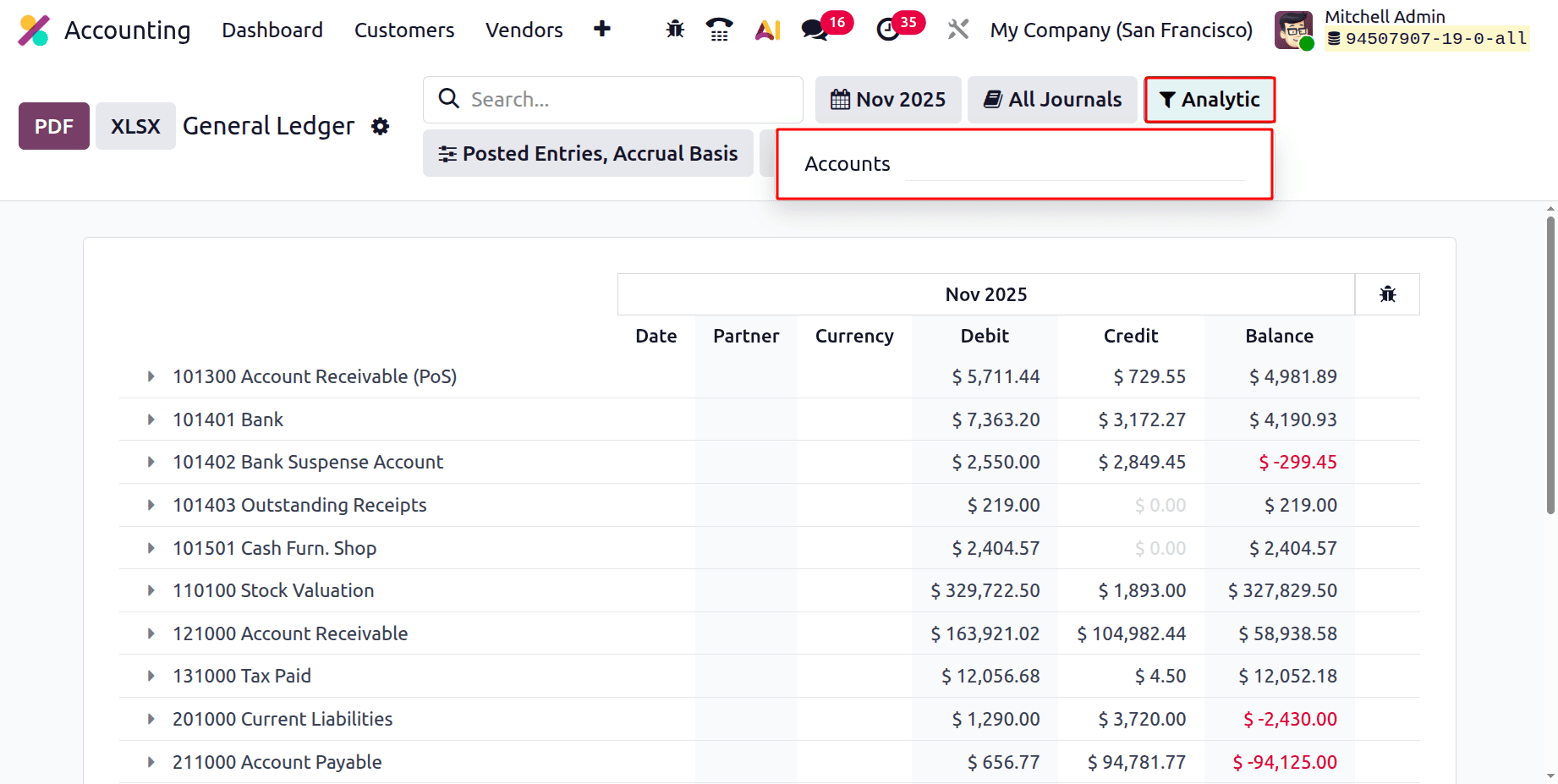
Task: Expand the 101401 Bank row
Action: click(x=151, y=419)
